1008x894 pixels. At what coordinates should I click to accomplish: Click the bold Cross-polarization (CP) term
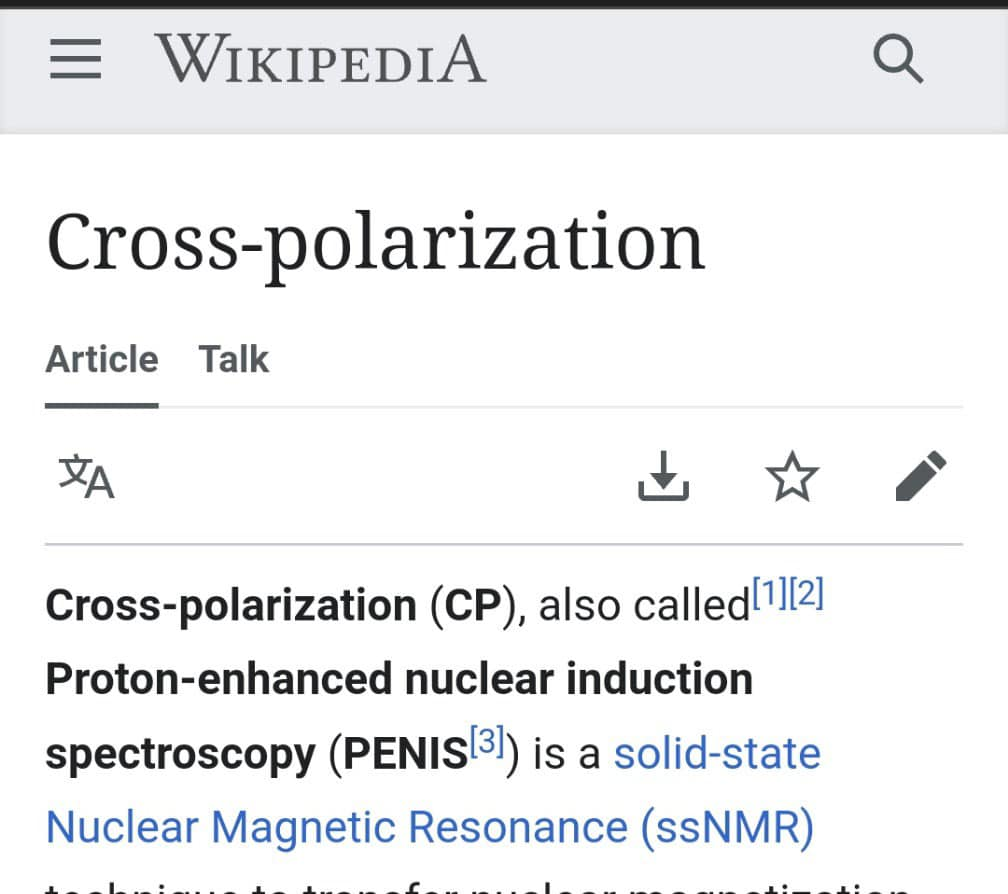tap(281, 605)
